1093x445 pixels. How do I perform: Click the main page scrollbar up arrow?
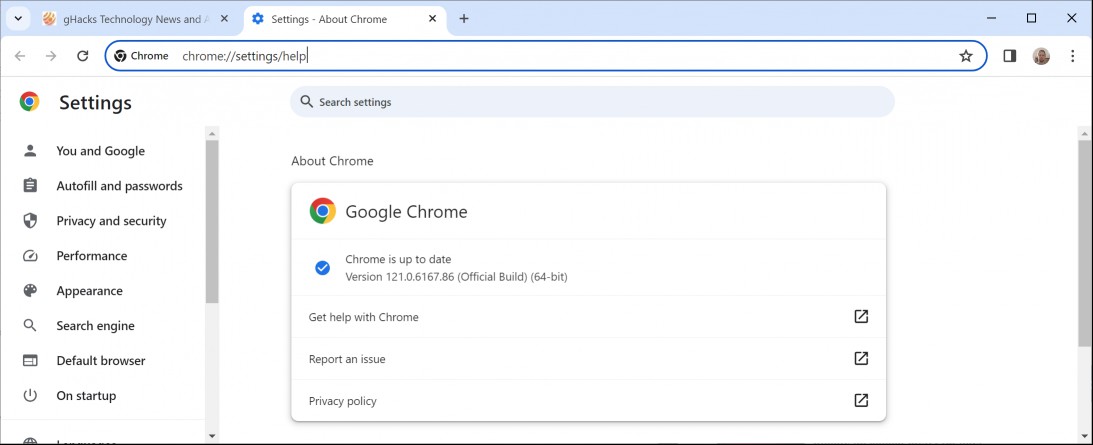1084,132
